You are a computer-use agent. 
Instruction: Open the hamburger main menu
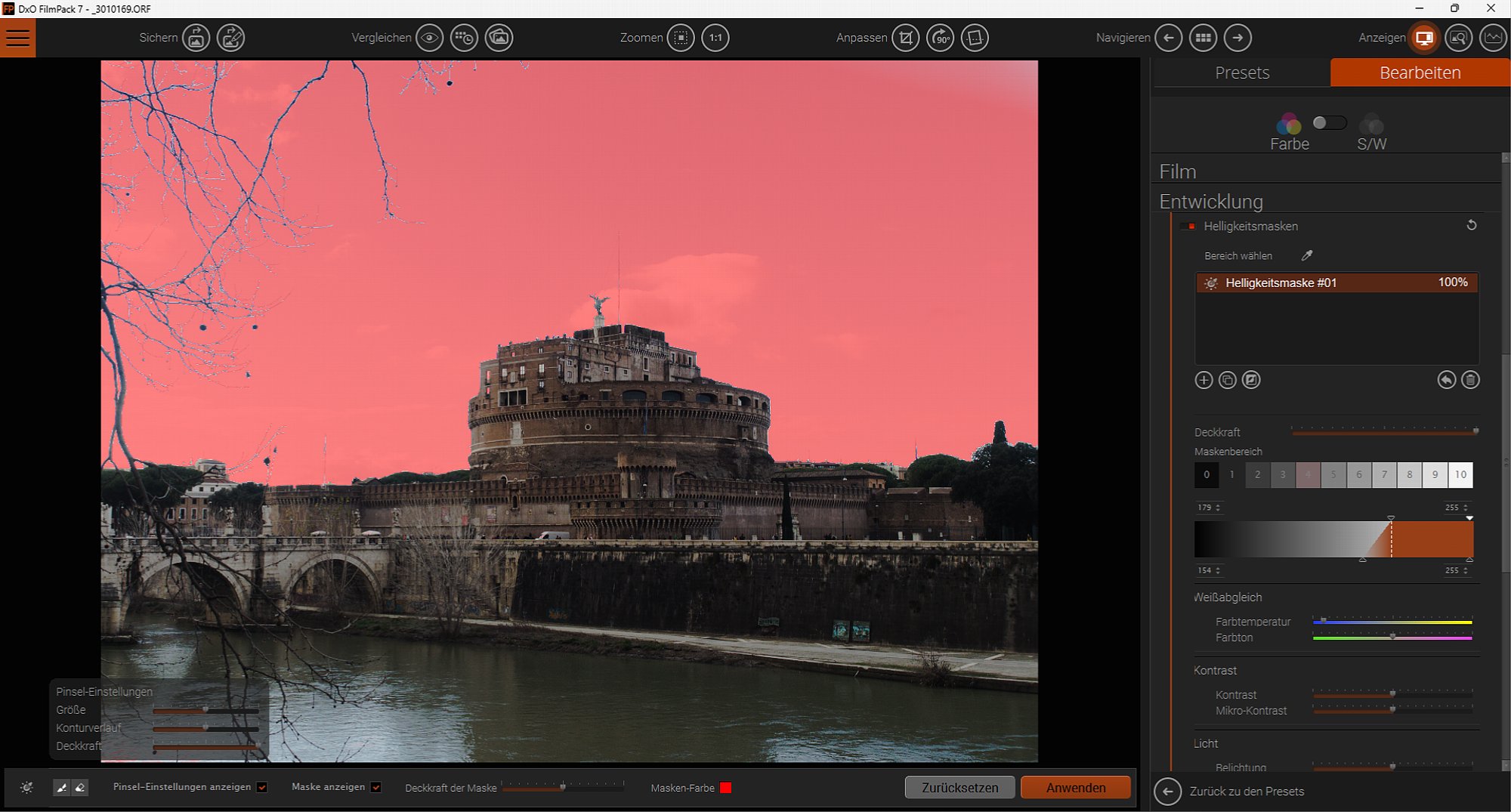tap(17, 38)
